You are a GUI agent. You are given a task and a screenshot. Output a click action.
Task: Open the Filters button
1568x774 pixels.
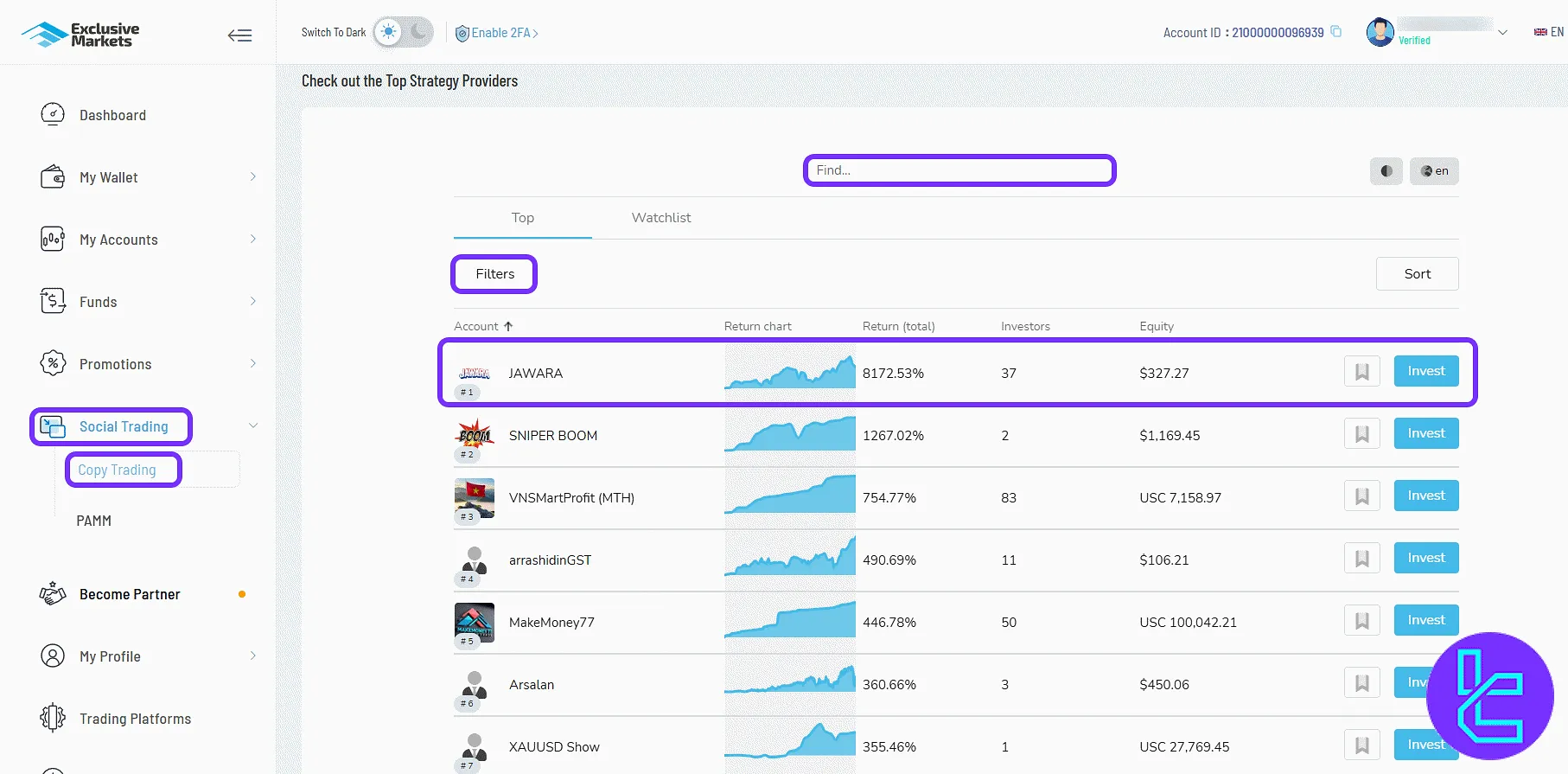pyautogui.click(x=494, y=274)
